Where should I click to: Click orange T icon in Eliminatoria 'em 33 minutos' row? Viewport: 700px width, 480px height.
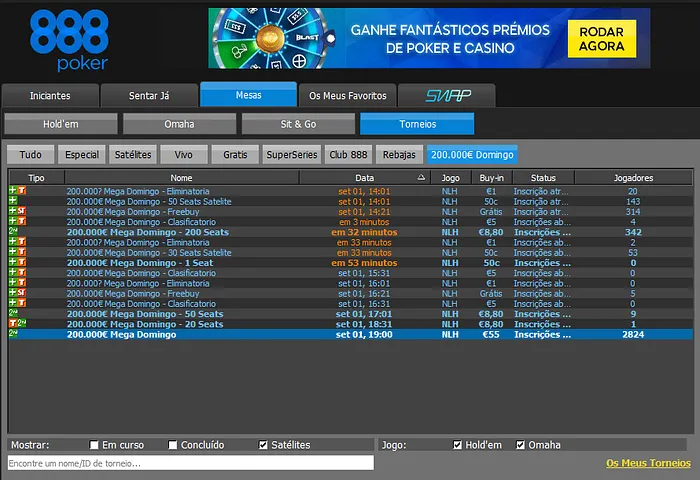21,242
